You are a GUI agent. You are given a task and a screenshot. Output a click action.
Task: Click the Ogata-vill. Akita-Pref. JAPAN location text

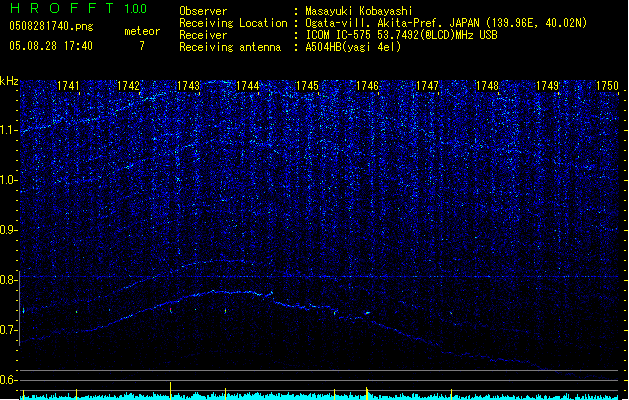446,23
